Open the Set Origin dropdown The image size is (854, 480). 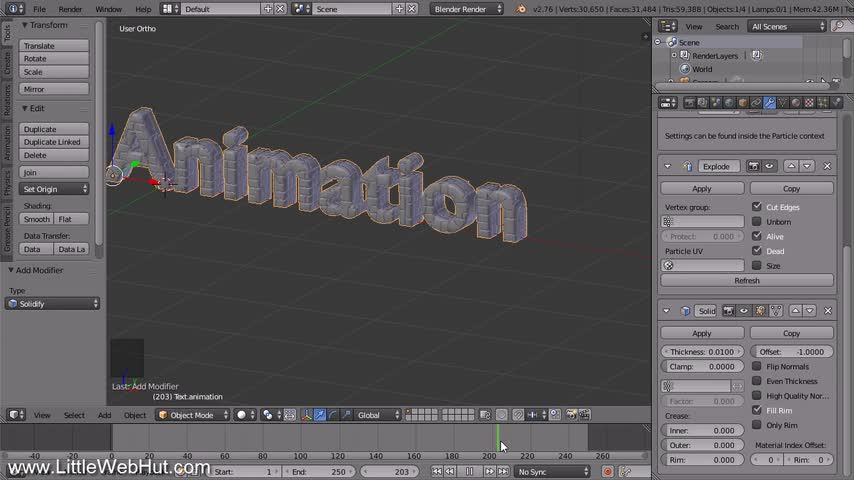point(54,189)
